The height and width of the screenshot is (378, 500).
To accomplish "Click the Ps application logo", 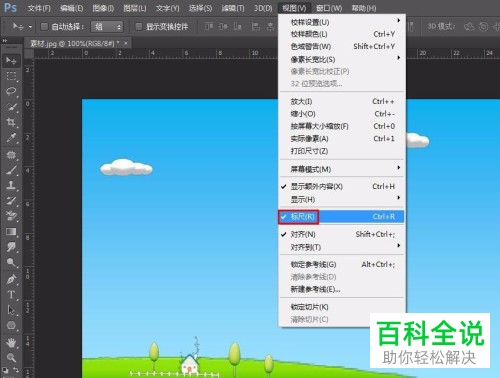I will click(x=10, y=7).
